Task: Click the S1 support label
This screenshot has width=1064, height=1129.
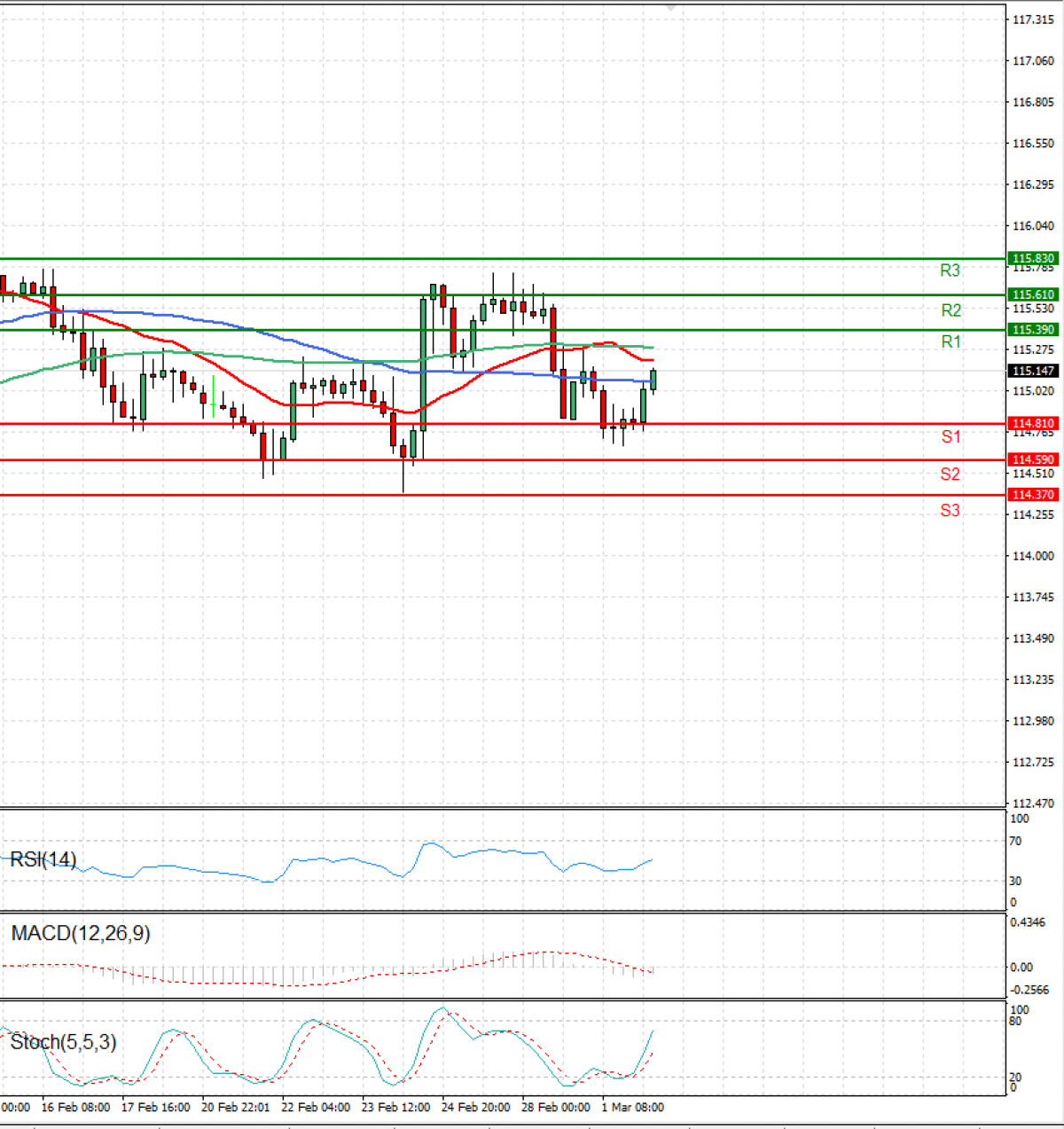Action: point(951,436)
